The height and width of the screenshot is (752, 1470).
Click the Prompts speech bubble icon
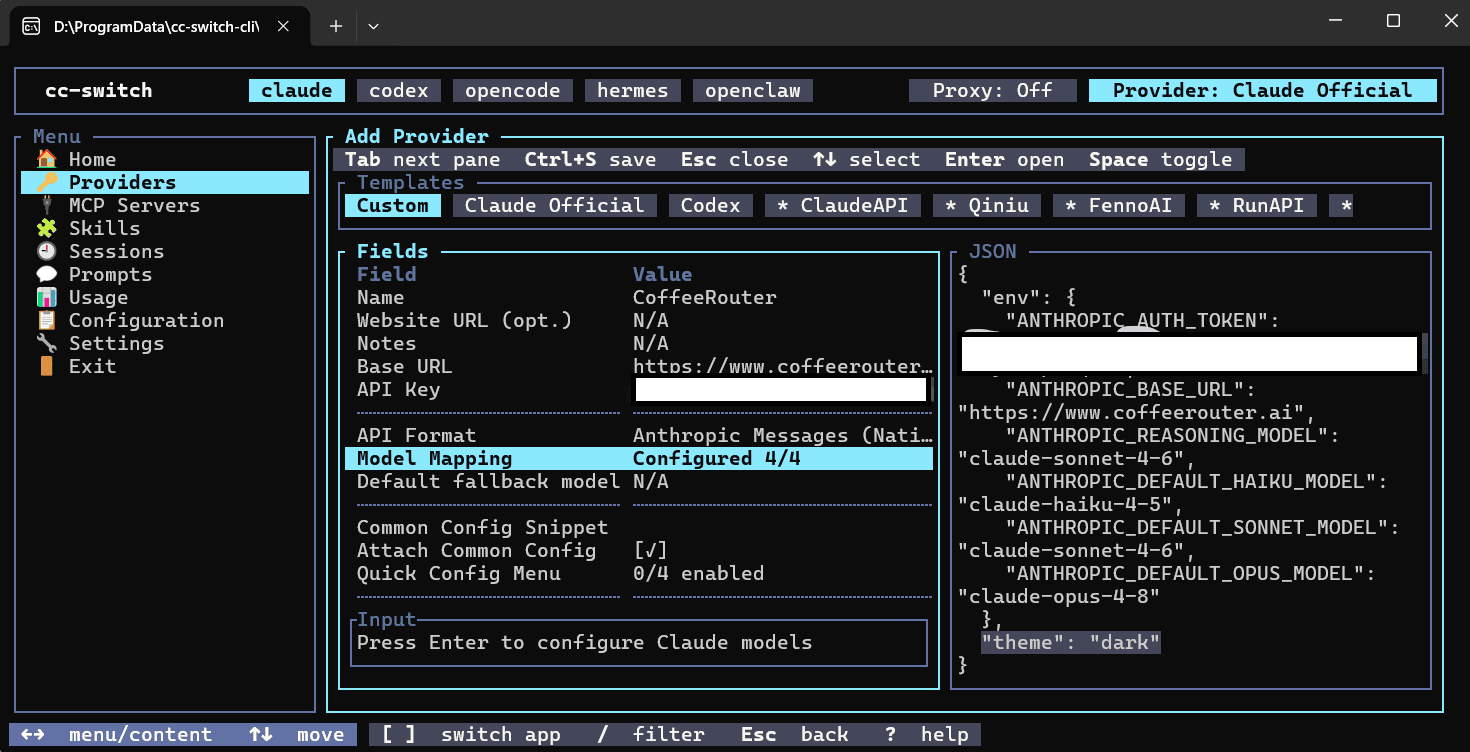pyautogui.click(x=46, y=274)
